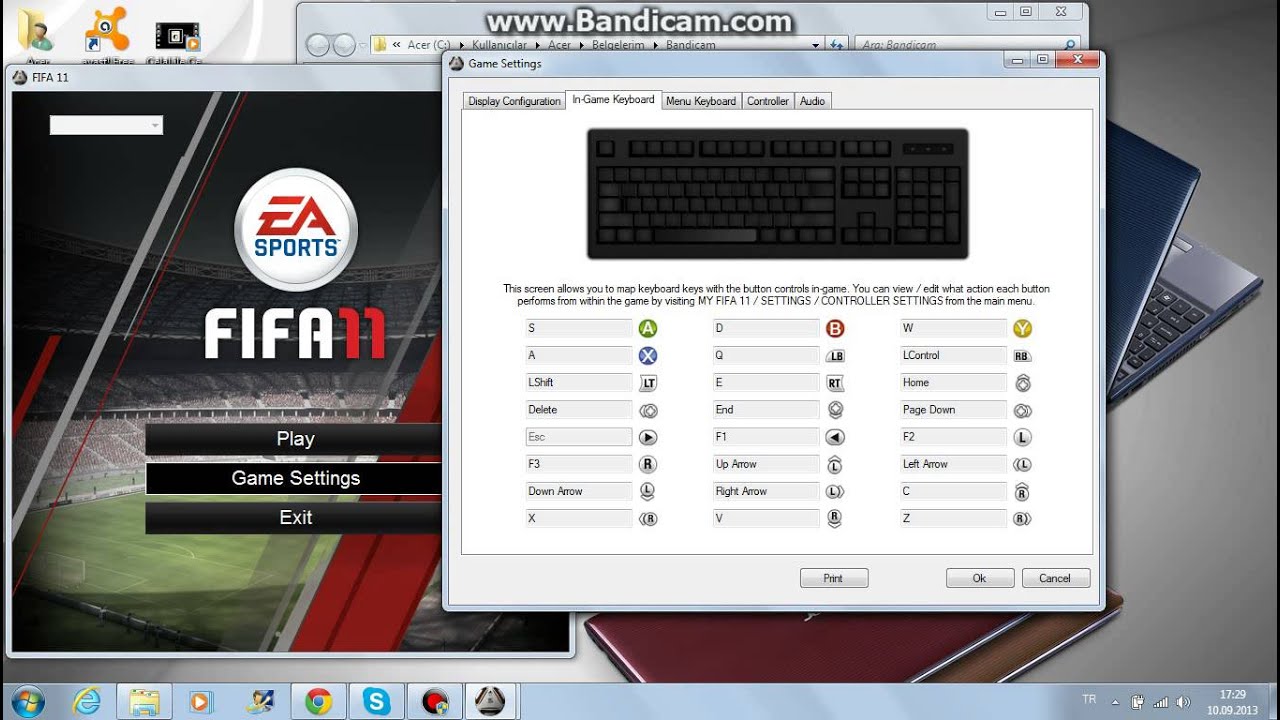This screenshot has width=1280, height=720.
Task: Click Exit in the FIFA 11 launcher
Action: point(295,518)
